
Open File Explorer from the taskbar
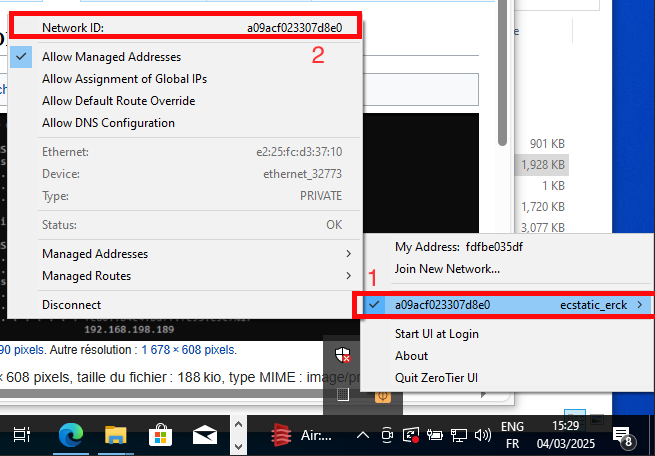click(116, 435)
